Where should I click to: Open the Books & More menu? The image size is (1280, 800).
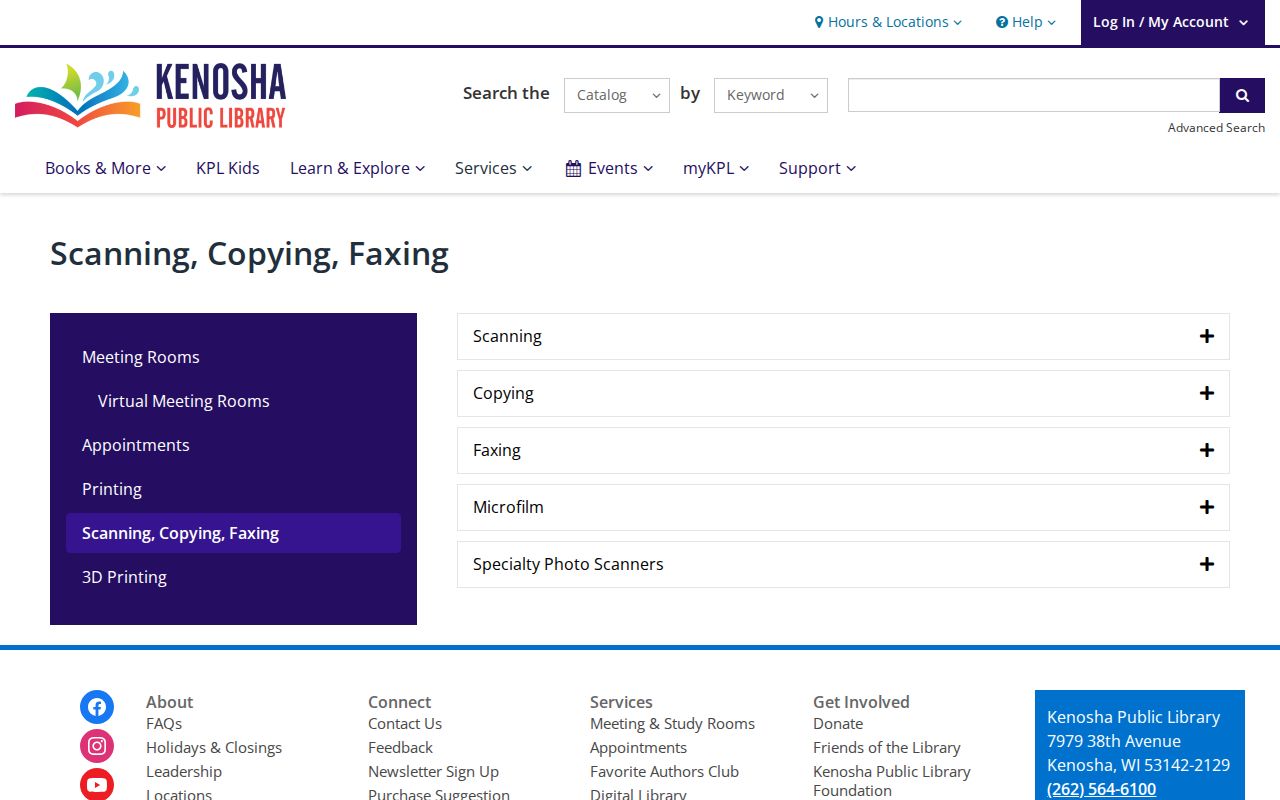coord(105,168)
